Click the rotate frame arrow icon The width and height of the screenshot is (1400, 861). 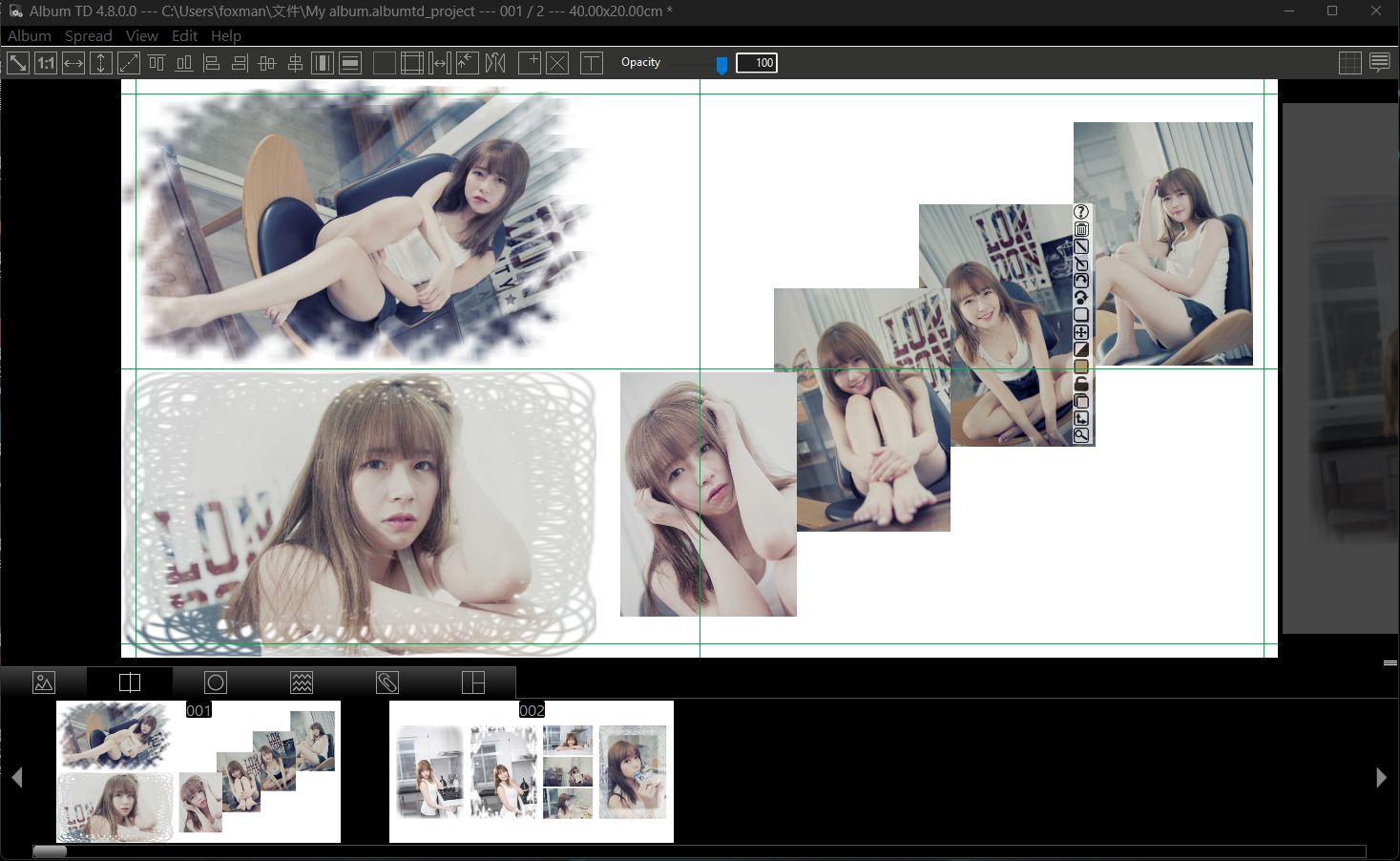click(1081, 281)
